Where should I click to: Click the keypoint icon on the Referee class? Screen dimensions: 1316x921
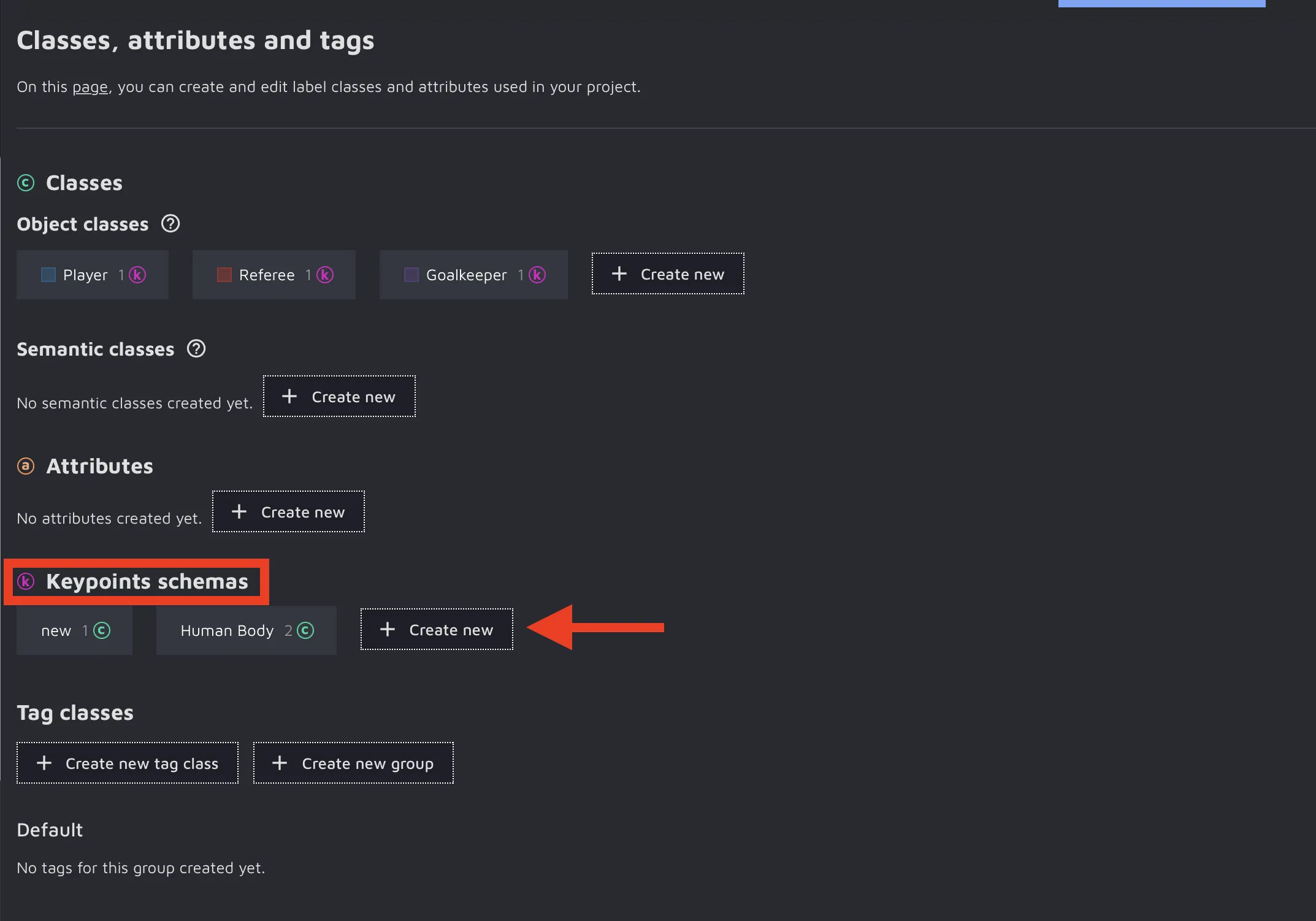(x=325, y=275)
